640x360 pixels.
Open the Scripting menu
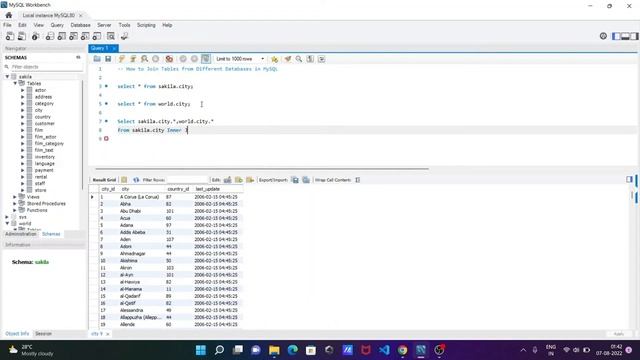pos(146,25)
